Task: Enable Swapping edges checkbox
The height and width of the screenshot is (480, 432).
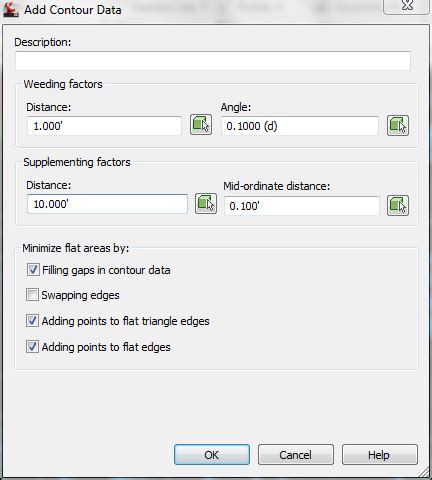Action: pyautogui.click(x=32, y=295)
